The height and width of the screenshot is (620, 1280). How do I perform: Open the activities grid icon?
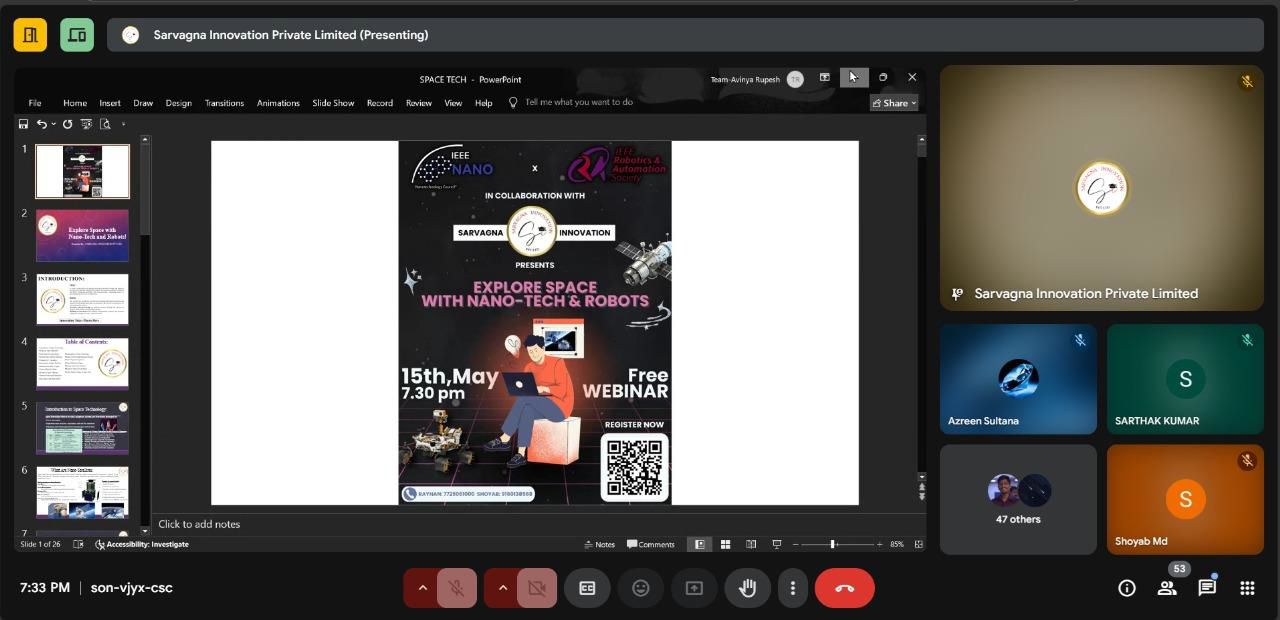click(x=1247, y=588)
